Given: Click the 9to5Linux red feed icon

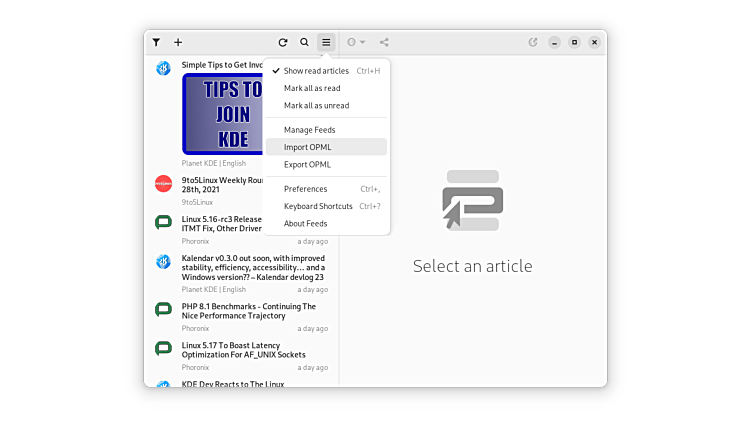Looking at the screenshot, I should [163, 183].
